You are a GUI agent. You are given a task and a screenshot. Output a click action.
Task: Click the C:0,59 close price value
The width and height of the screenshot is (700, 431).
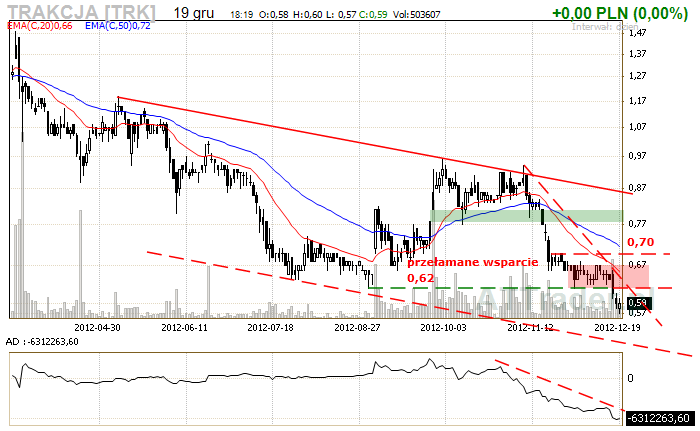tap(373, 15)
